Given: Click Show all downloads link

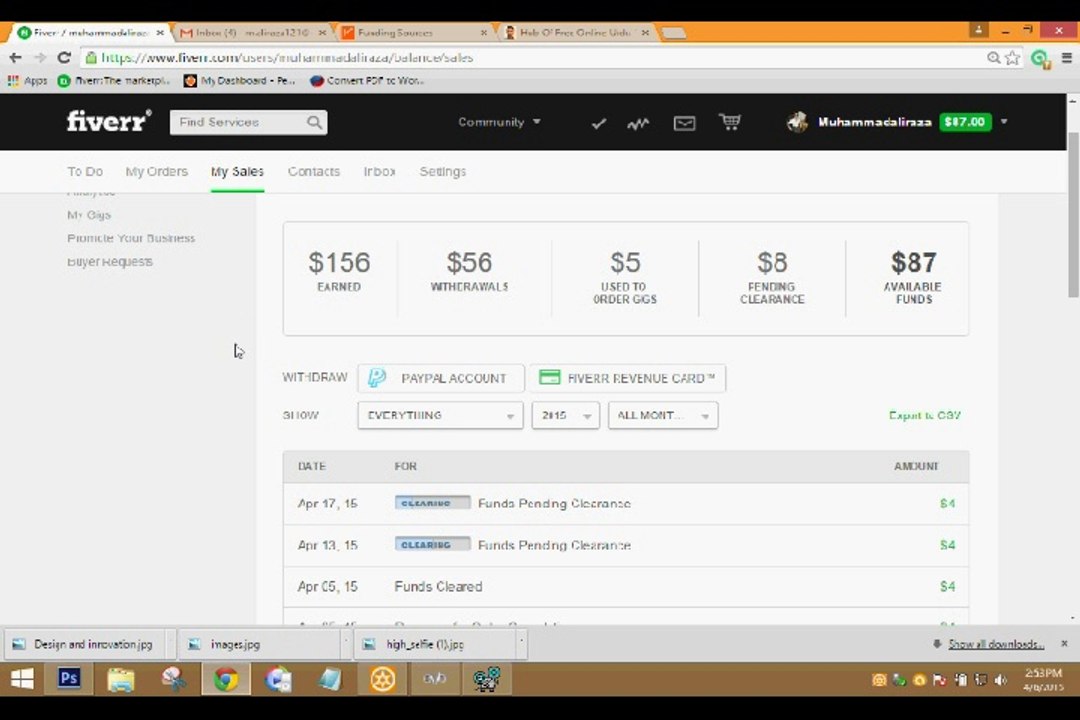Looking at the screenshot, I should click(x=995, y=644).
